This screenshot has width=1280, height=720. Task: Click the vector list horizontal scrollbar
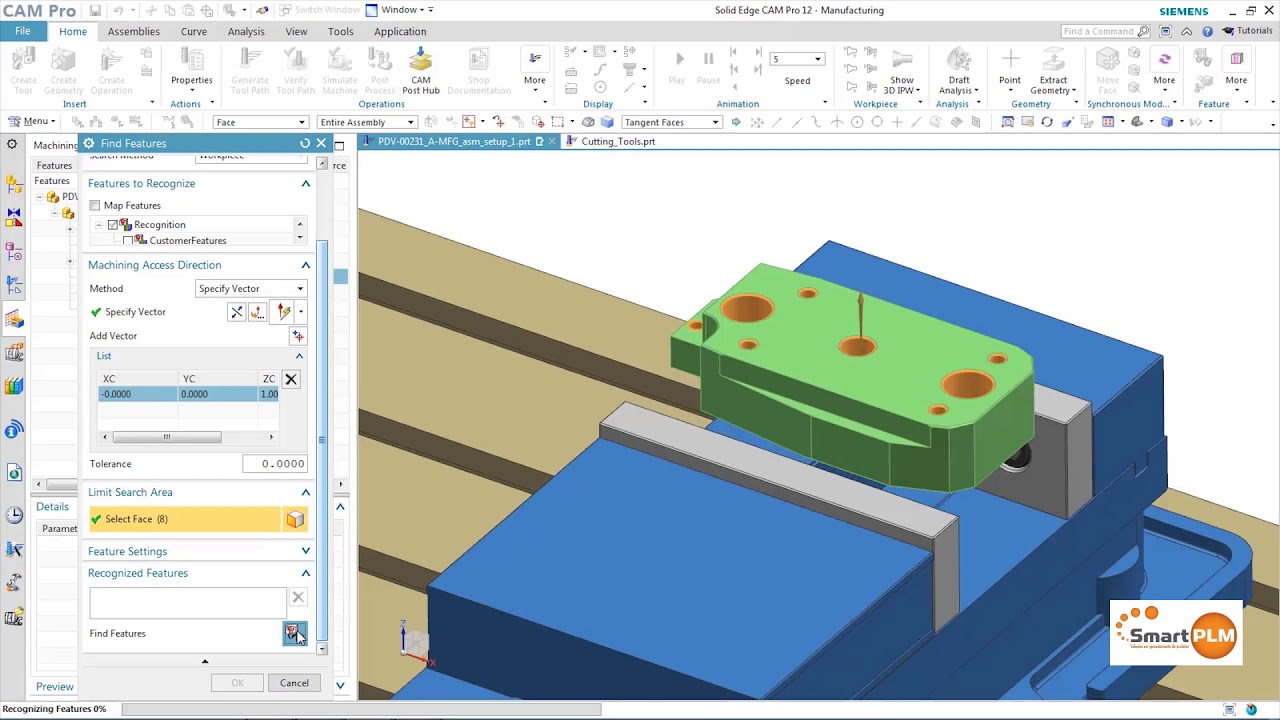point(167,437)
